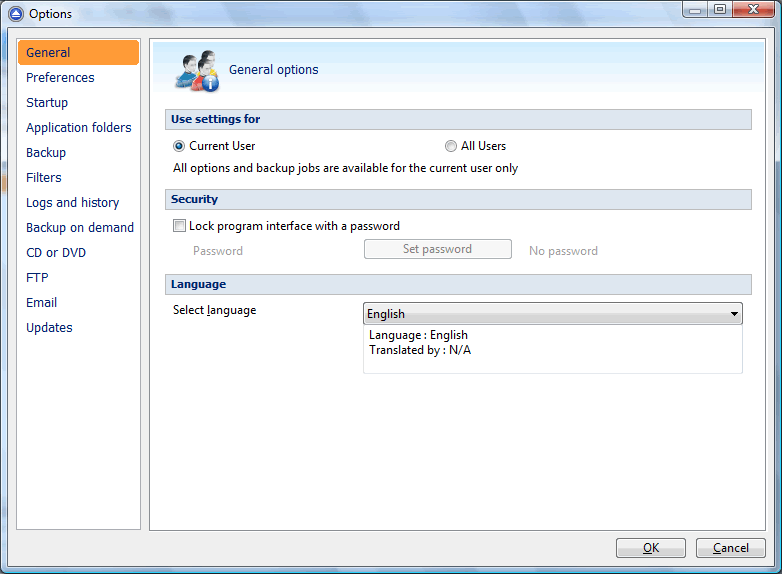Click the 'Language : English' info line

[418, 335]
